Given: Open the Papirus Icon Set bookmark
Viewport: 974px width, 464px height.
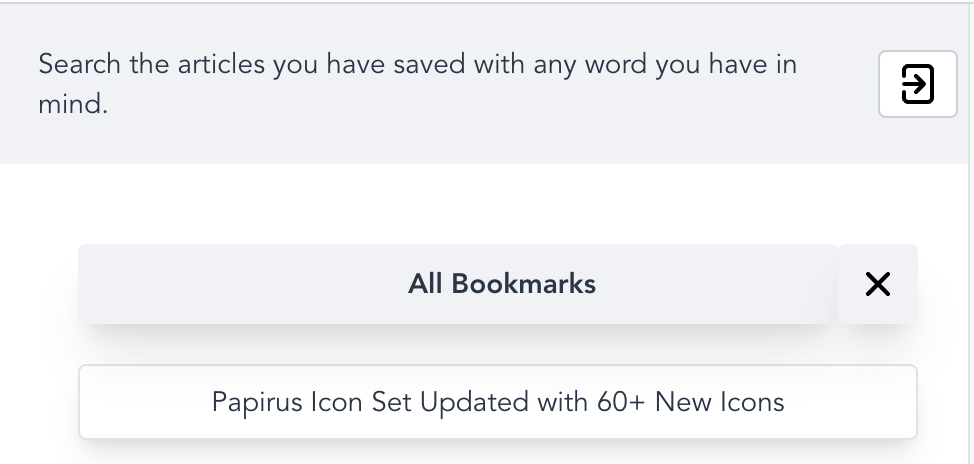Looking at the screenshot, I should click(498, 402).
